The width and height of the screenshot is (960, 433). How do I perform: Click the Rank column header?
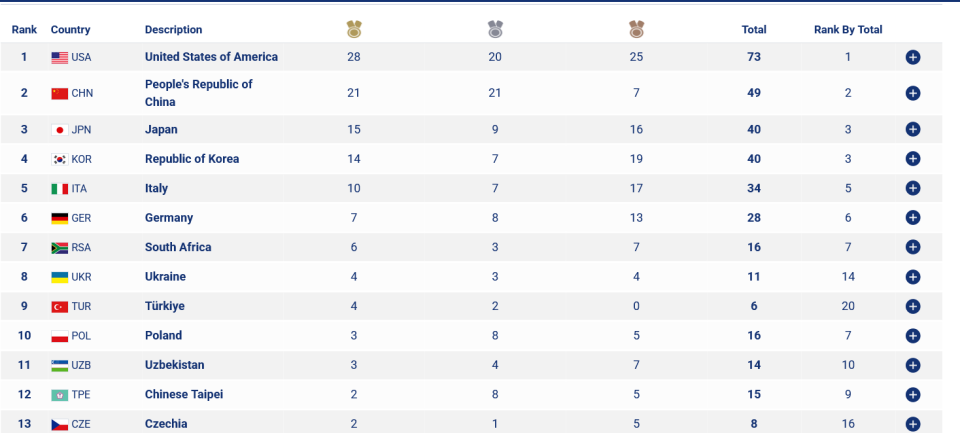click(24, 29)
